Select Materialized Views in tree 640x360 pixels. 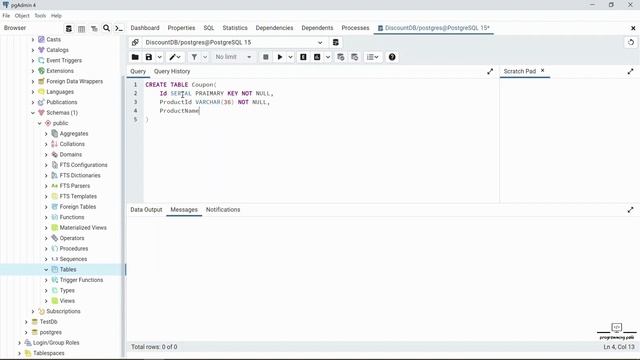coord(83,228)
